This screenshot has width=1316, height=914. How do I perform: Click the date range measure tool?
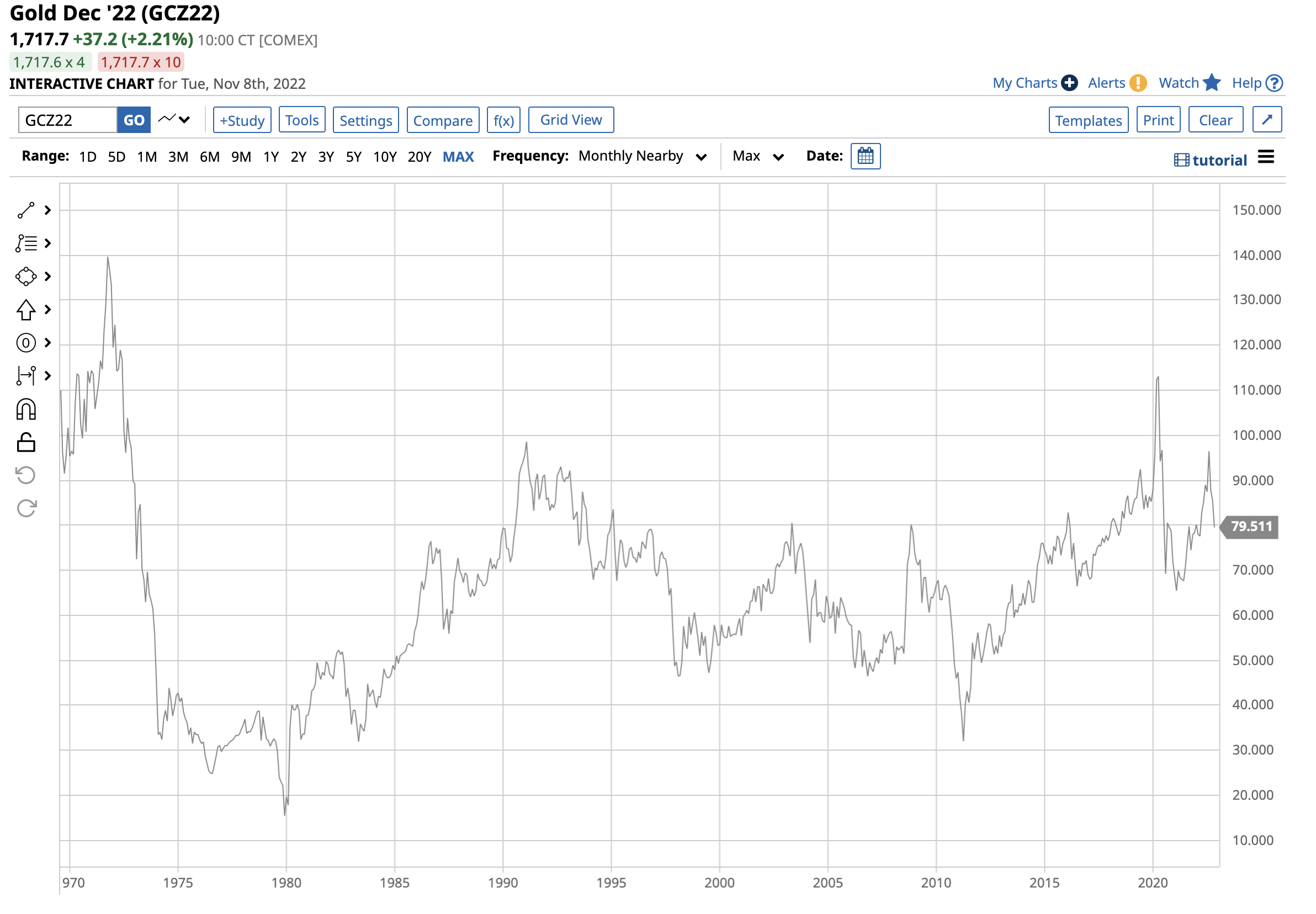26,376
